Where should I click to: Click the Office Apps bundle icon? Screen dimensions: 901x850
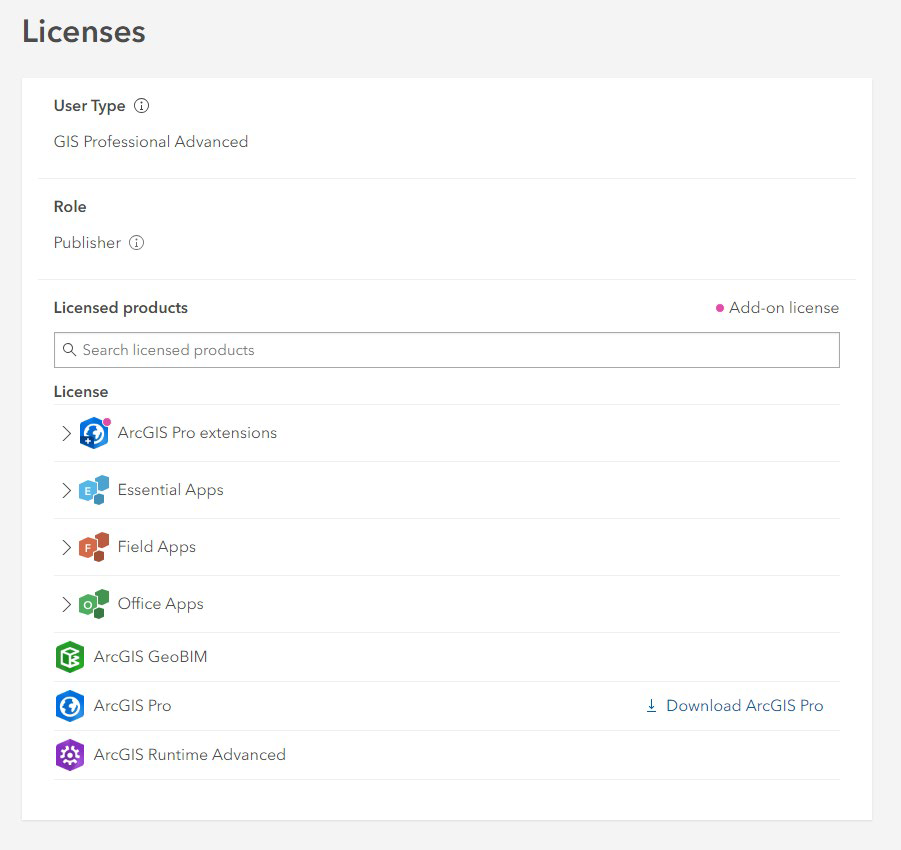(x=94, y=603)
